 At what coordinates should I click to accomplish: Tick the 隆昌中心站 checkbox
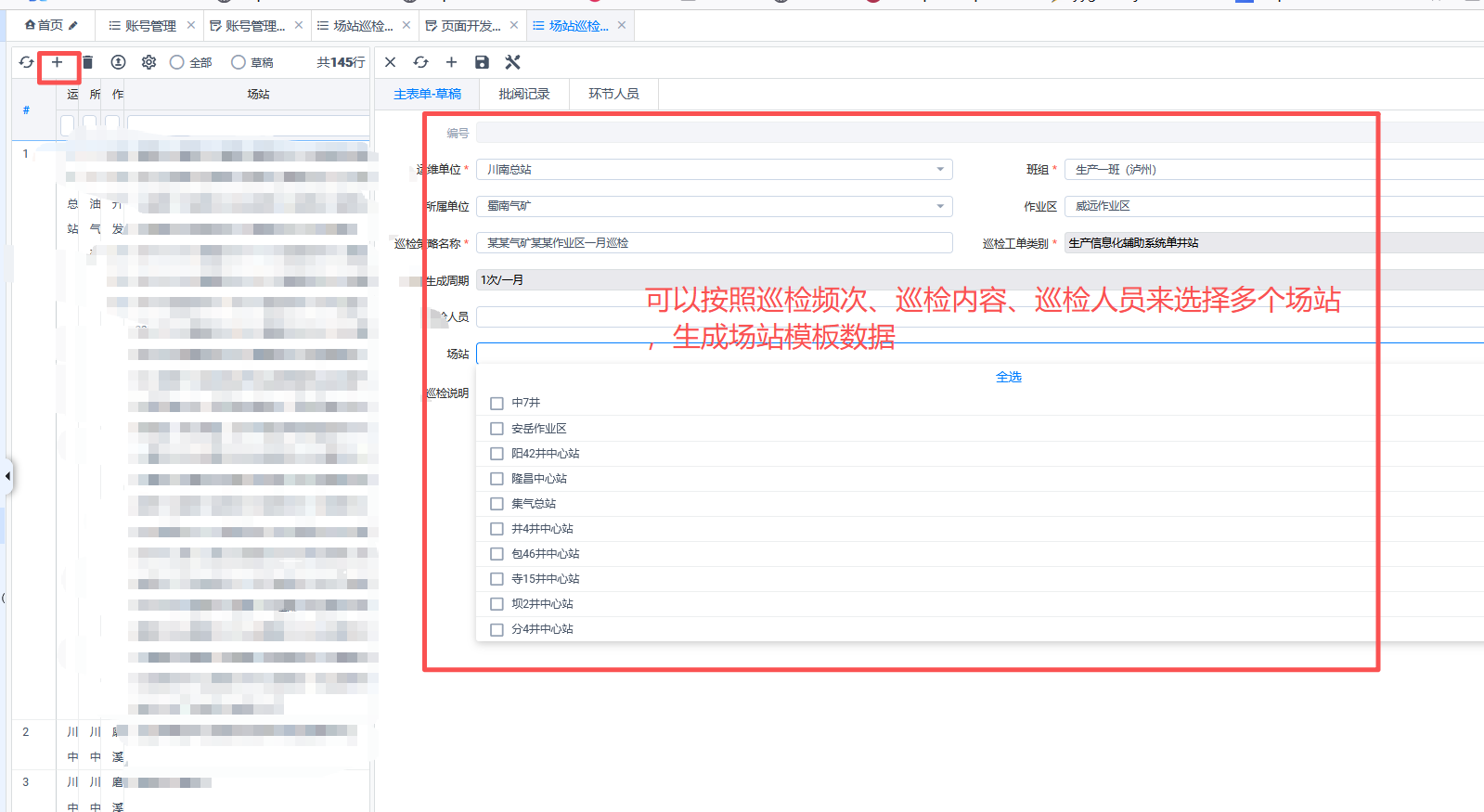click(x=497, y=479)
